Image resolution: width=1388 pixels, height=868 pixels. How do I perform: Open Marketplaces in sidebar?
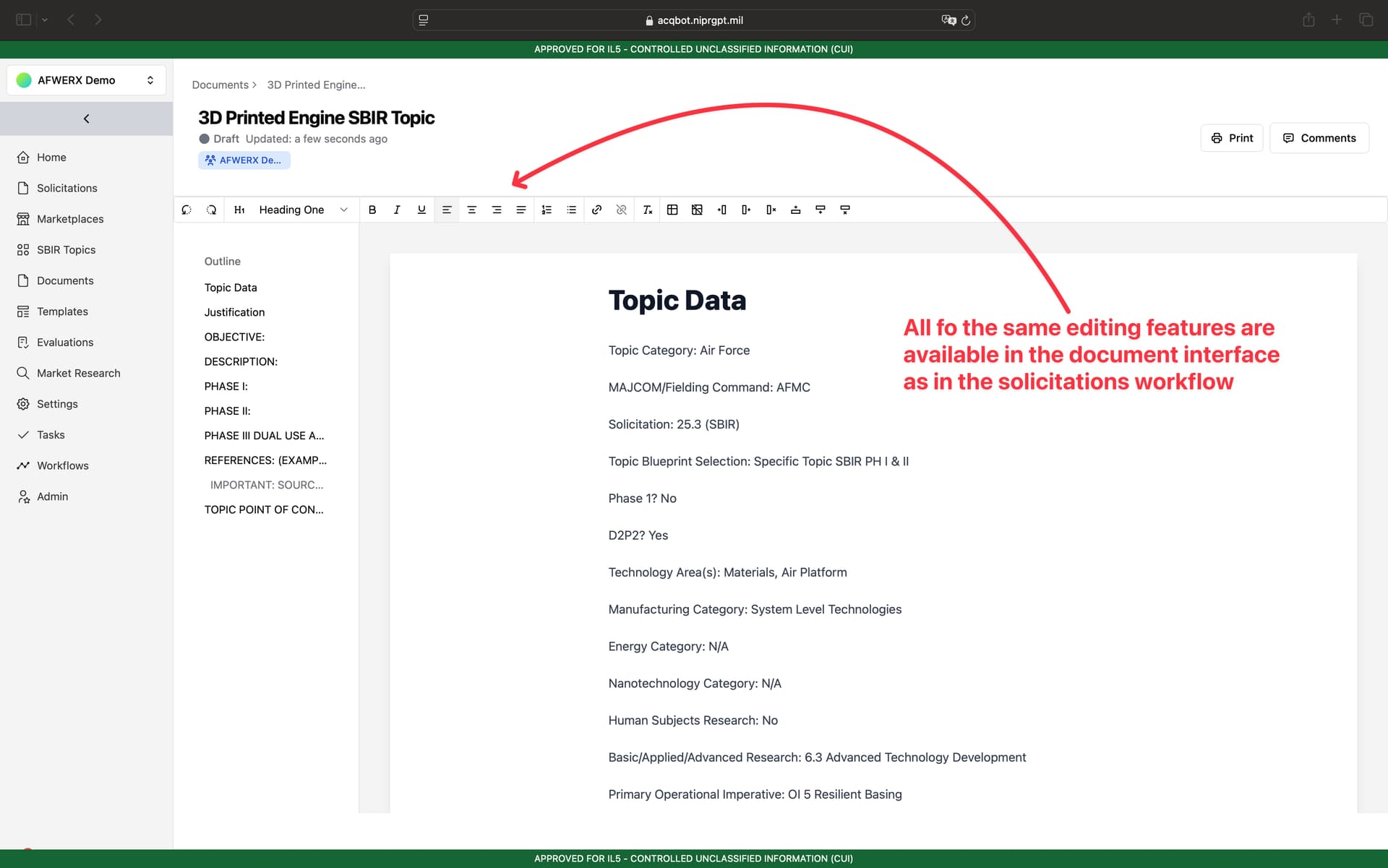(x=70, y=219)
